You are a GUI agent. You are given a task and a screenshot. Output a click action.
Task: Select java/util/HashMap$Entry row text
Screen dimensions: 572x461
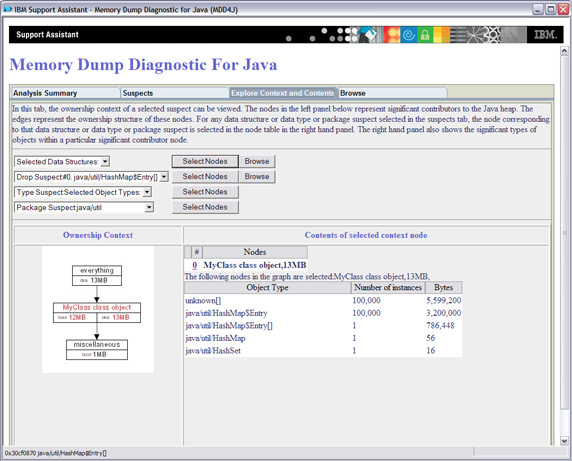pos(226,313)
